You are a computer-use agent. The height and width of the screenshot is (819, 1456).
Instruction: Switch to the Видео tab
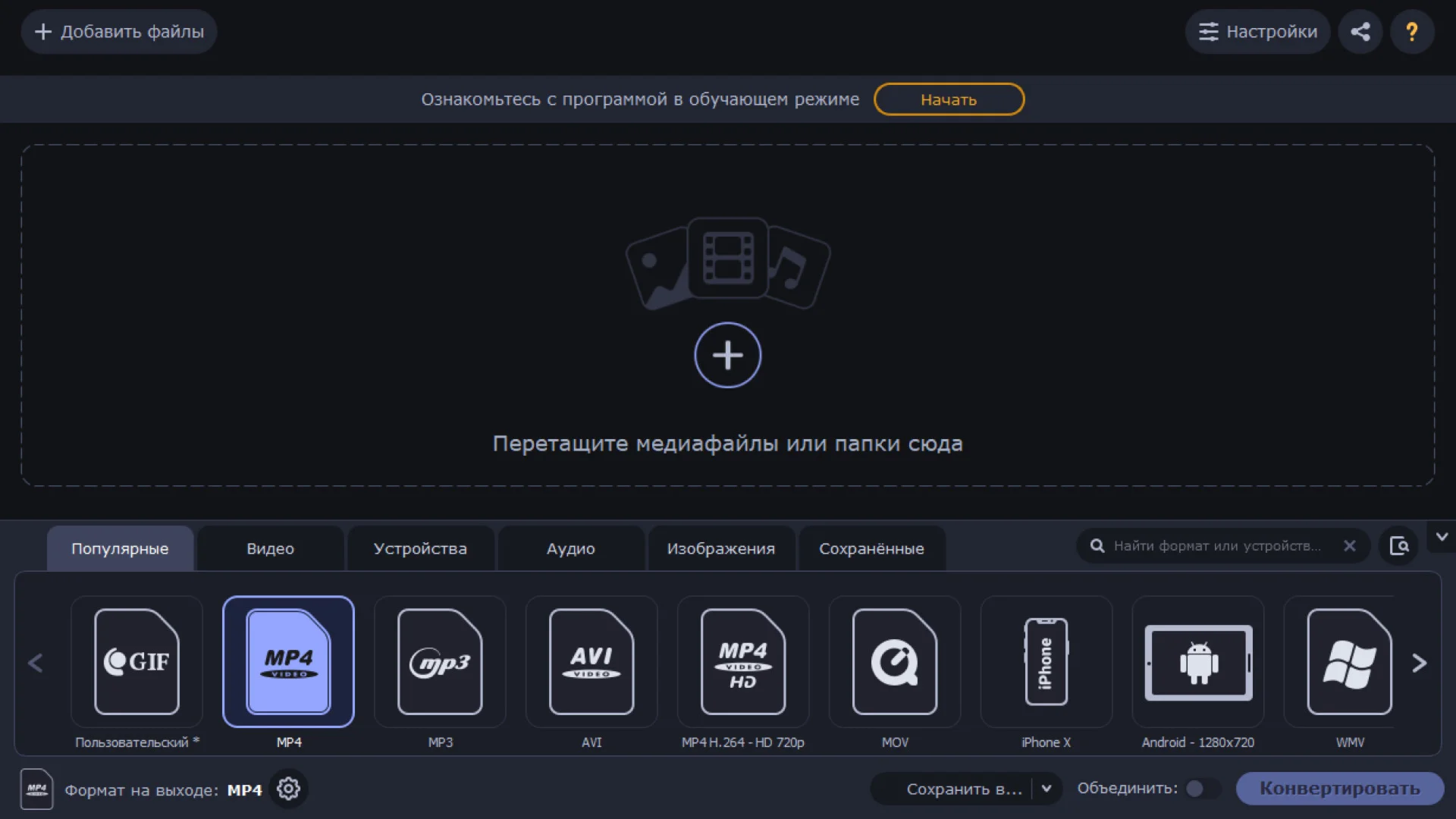270,548
